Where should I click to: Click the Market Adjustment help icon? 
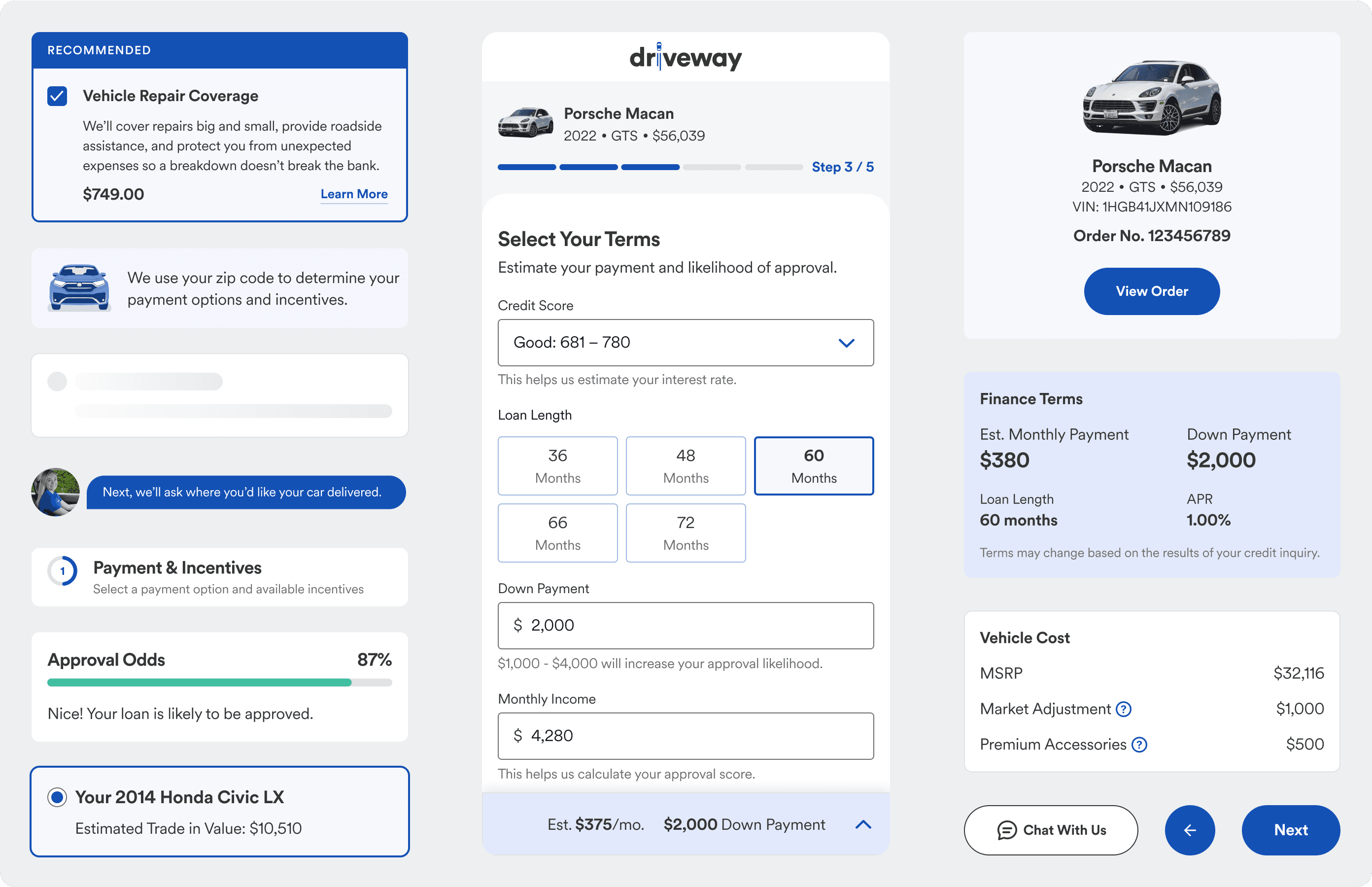pos(1123,709)
